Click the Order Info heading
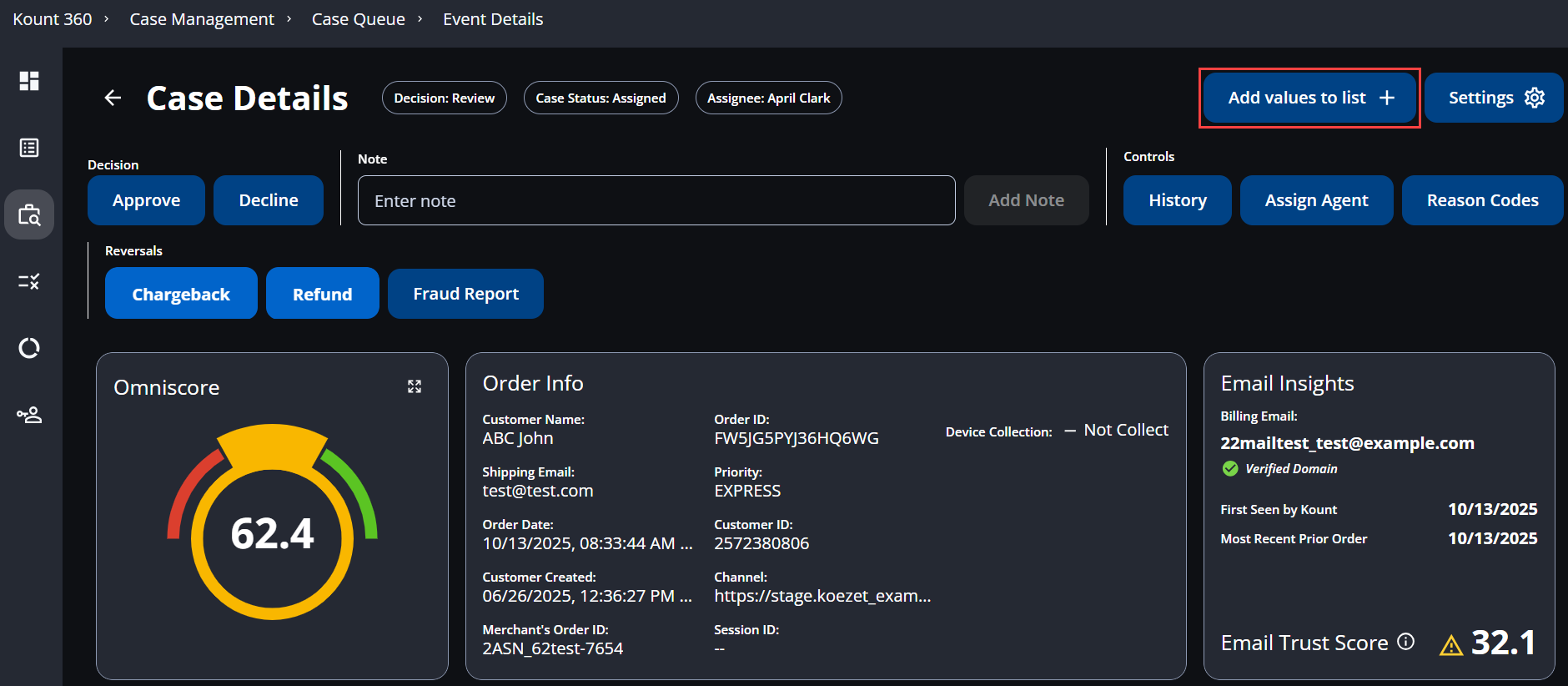 point(533,383)
